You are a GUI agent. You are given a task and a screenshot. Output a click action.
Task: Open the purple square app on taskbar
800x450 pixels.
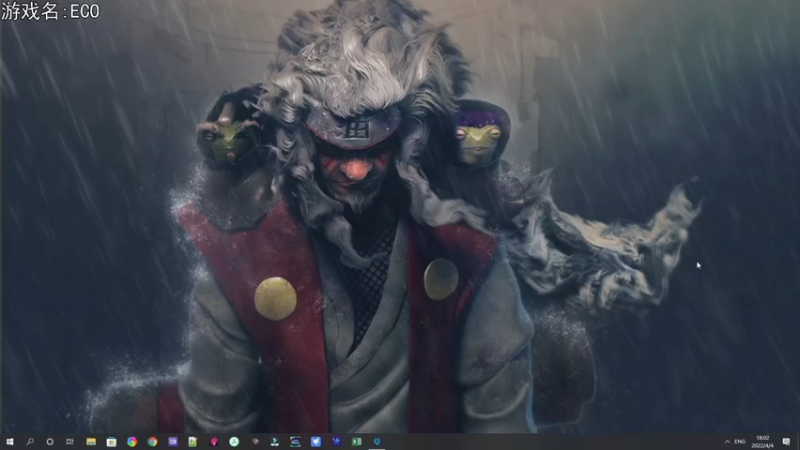[x=172, y=442]
